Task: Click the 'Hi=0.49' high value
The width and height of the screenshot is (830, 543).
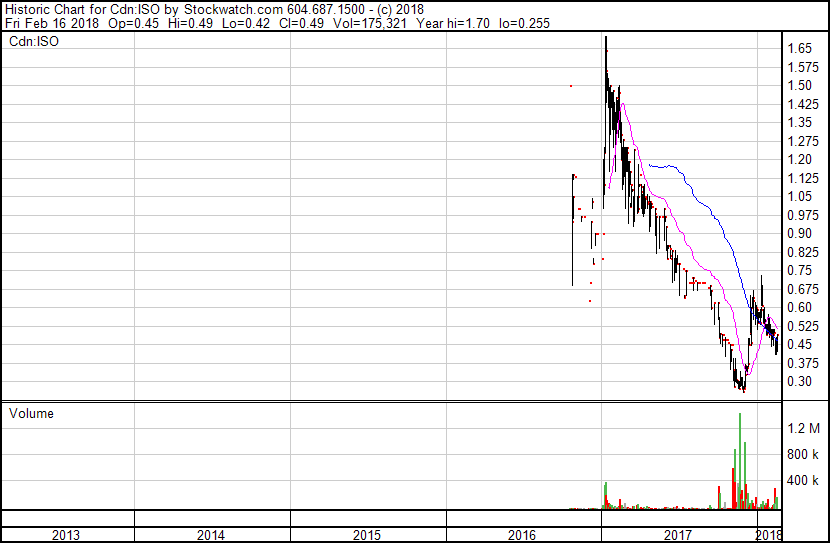Action: (191, 23)
